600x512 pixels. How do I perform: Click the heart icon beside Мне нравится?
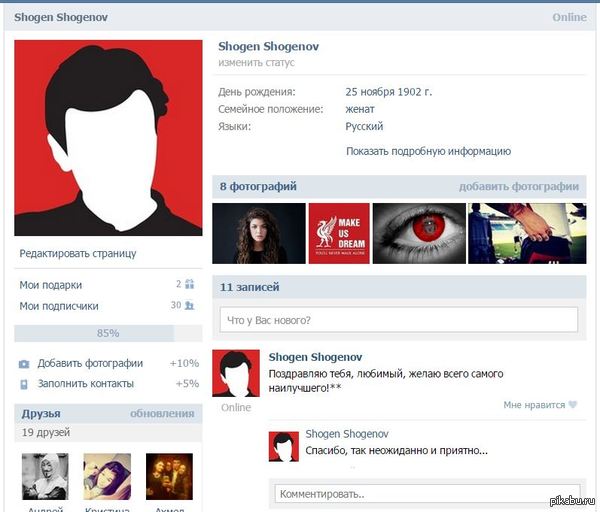[x=573, y=405]
